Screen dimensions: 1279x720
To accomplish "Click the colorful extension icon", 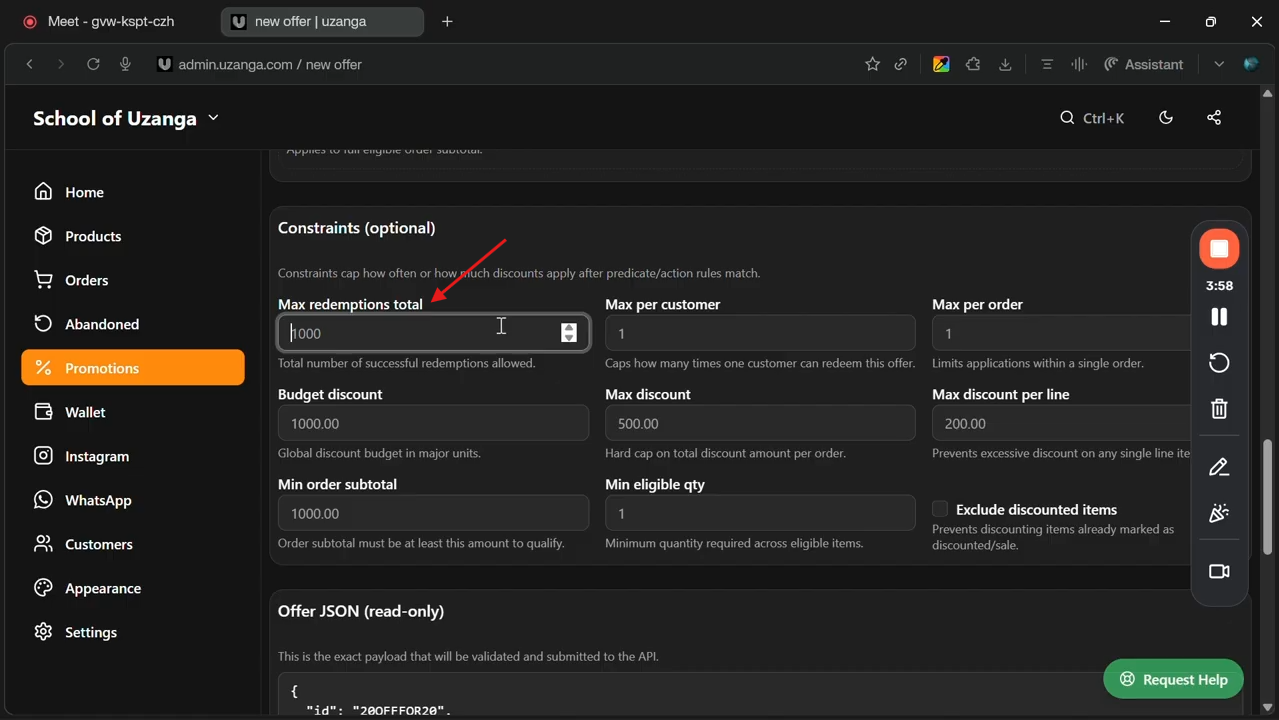I will [x=941, y=64].
